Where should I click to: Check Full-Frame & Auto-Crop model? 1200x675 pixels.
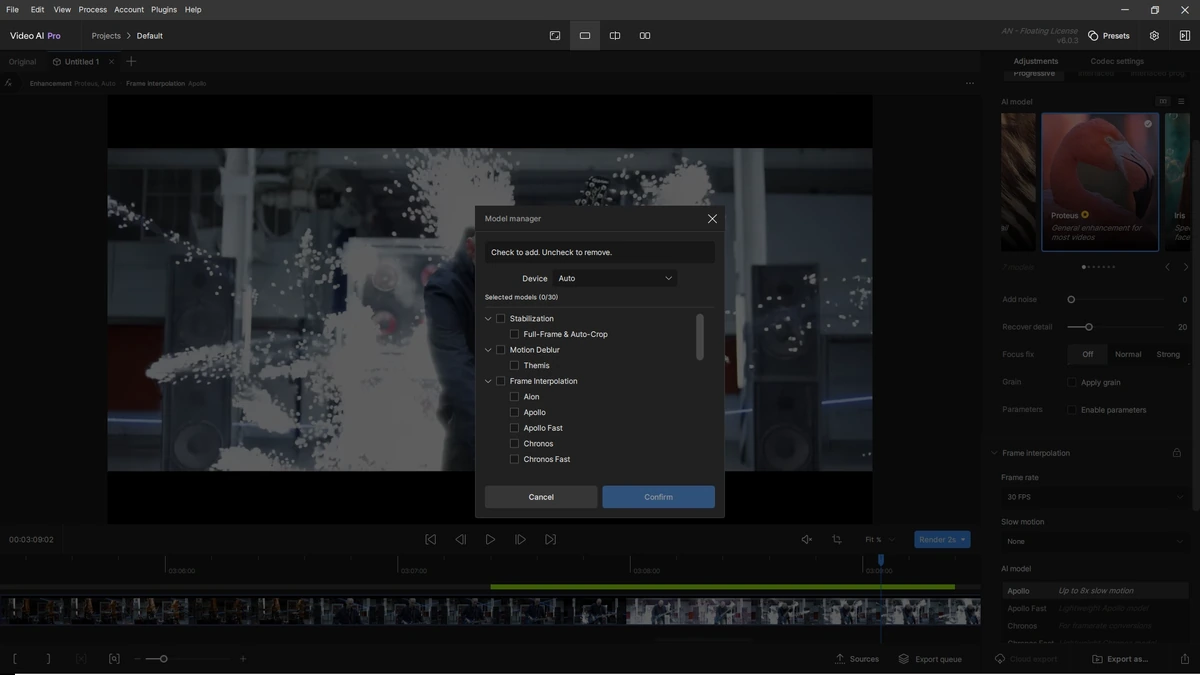click(514, 334)
